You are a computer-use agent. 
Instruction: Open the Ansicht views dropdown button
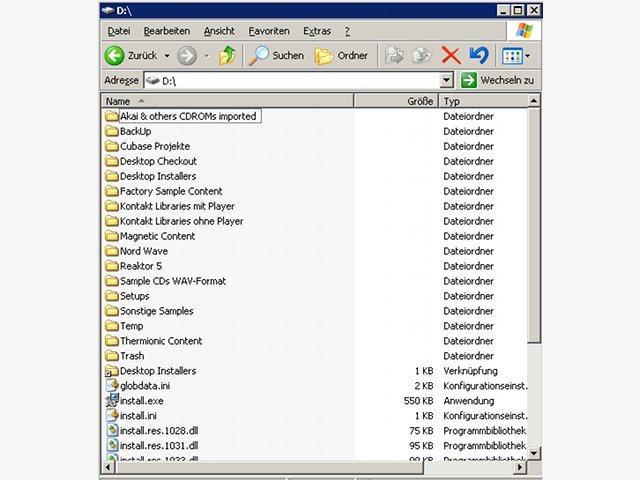coord(516,56)
